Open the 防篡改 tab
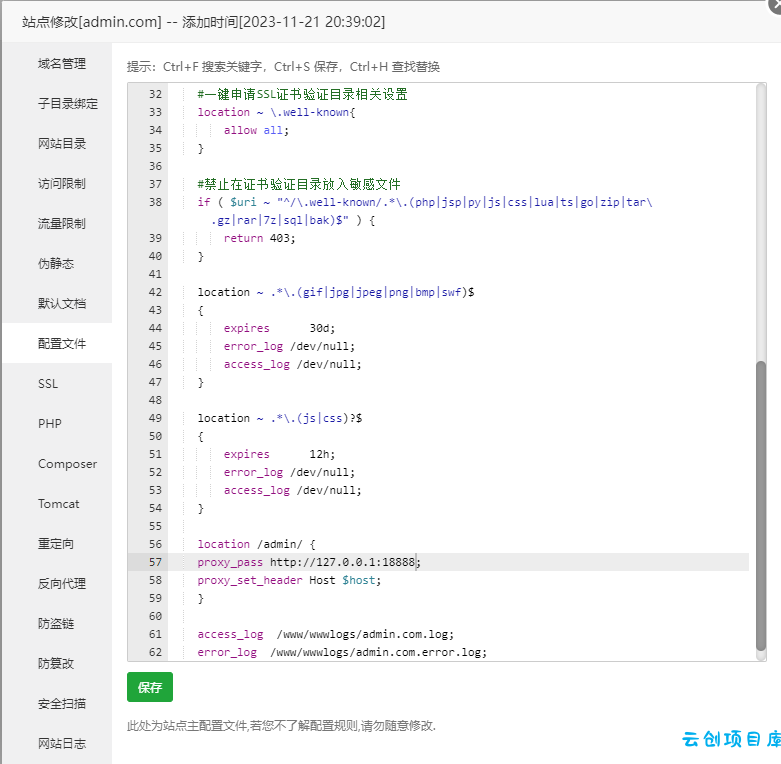Screen dimensions: 781x764 click(56, 663)
